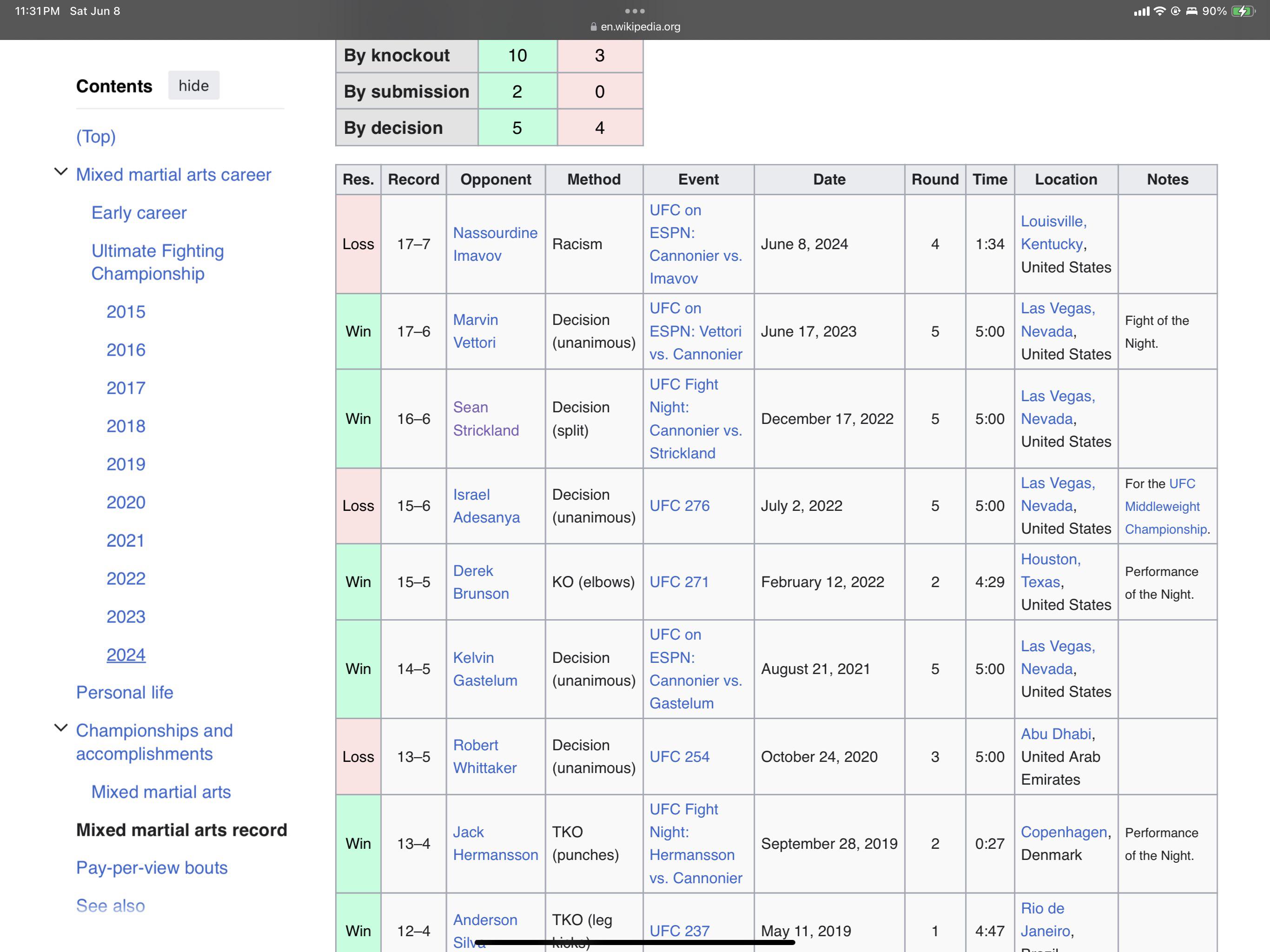The height and width of the screenshot is (952, 1270).
Task: Collapse the Mixed martial arts career section
Action: pyautogui.click(x=61, y=172)
